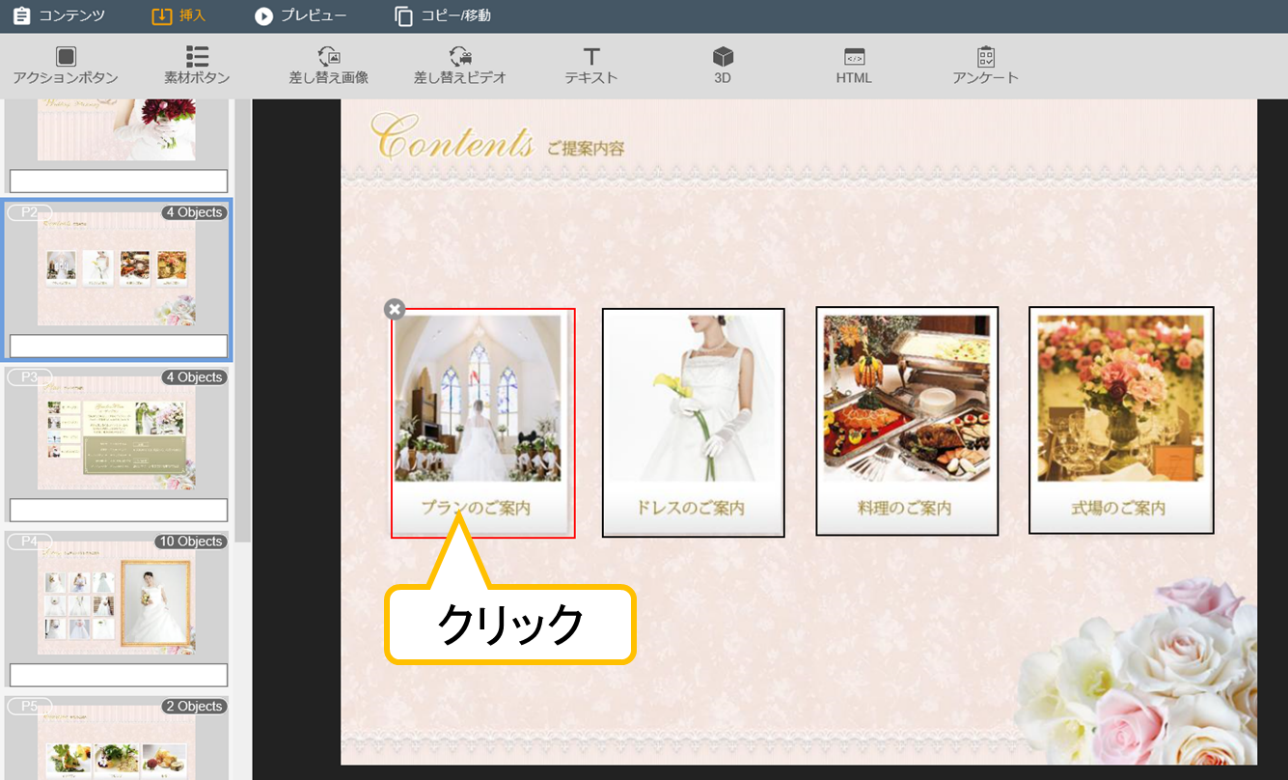Image resolution: width=1288 pixels, height=780 pixels.
Task: Select the 素材ボタン insert tool
Action: tap(197, 65)
